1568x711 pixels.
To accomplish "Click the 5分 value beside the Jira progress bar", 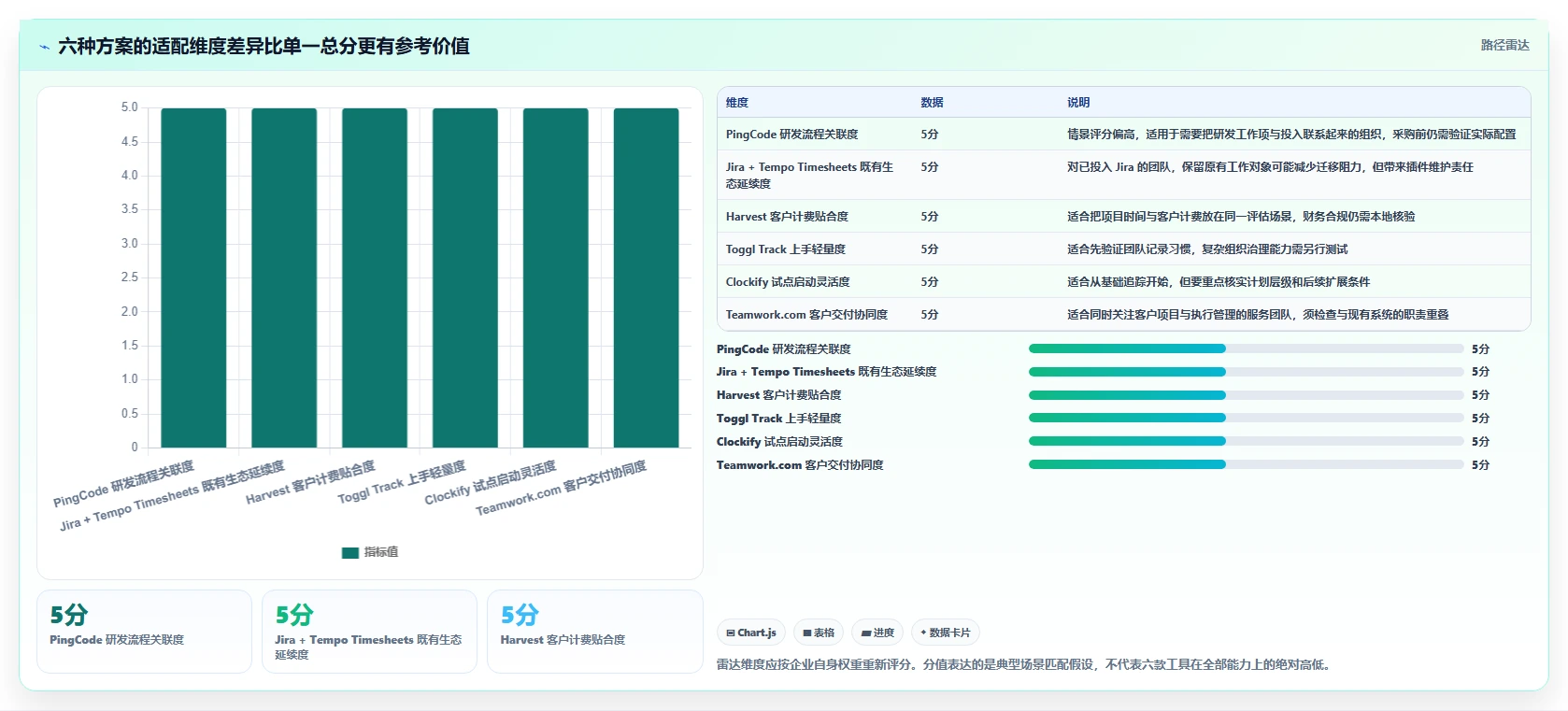I will coord(1480,372).
